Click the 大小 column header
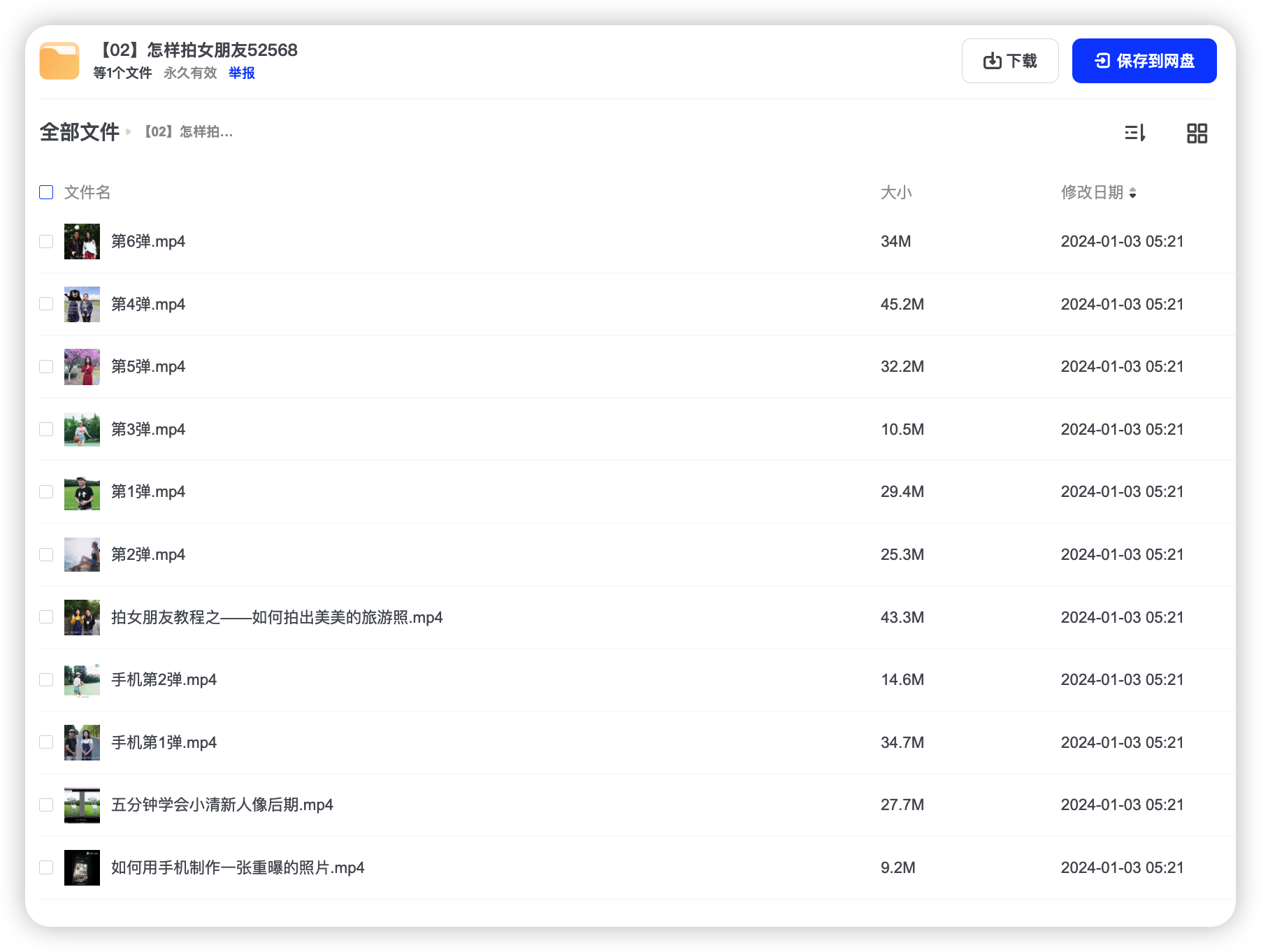The height and width of the screenshot is (952, 1261). [896, 192]
